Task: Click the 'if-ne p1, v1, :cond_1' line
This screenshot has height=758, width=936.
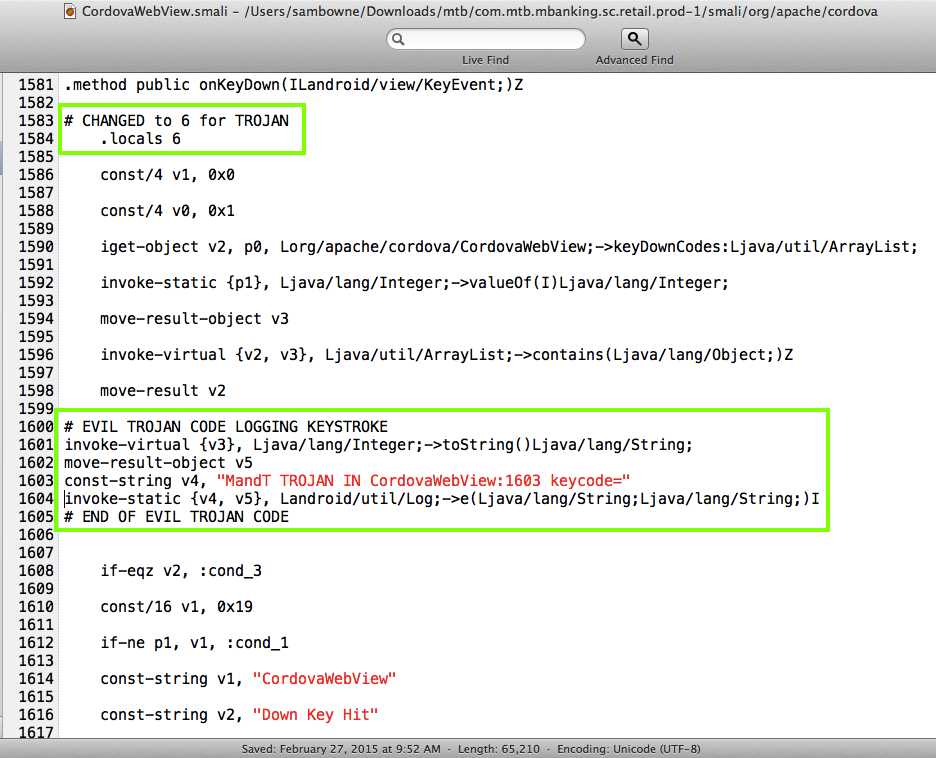Action: pyautogui.click(x=194, y=643)
